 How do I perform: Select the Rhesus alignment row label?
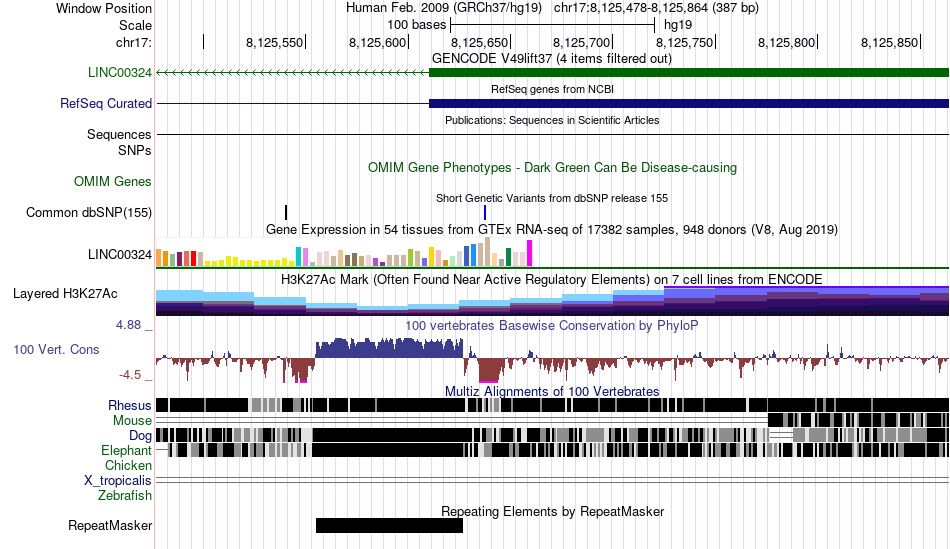(x=130, y=405)
